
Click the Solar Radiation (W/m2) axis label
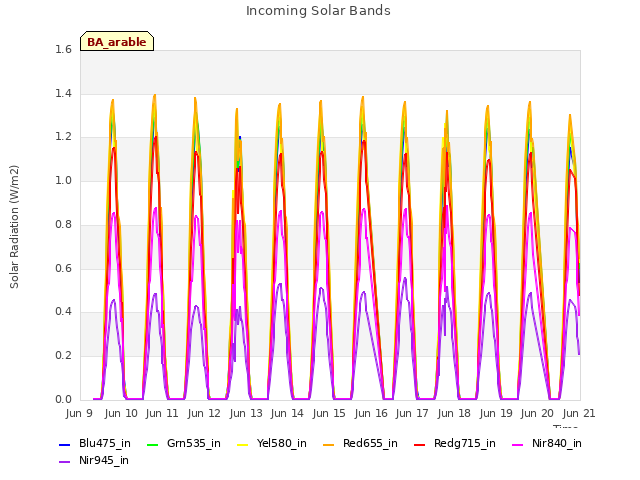pos(14,227)
